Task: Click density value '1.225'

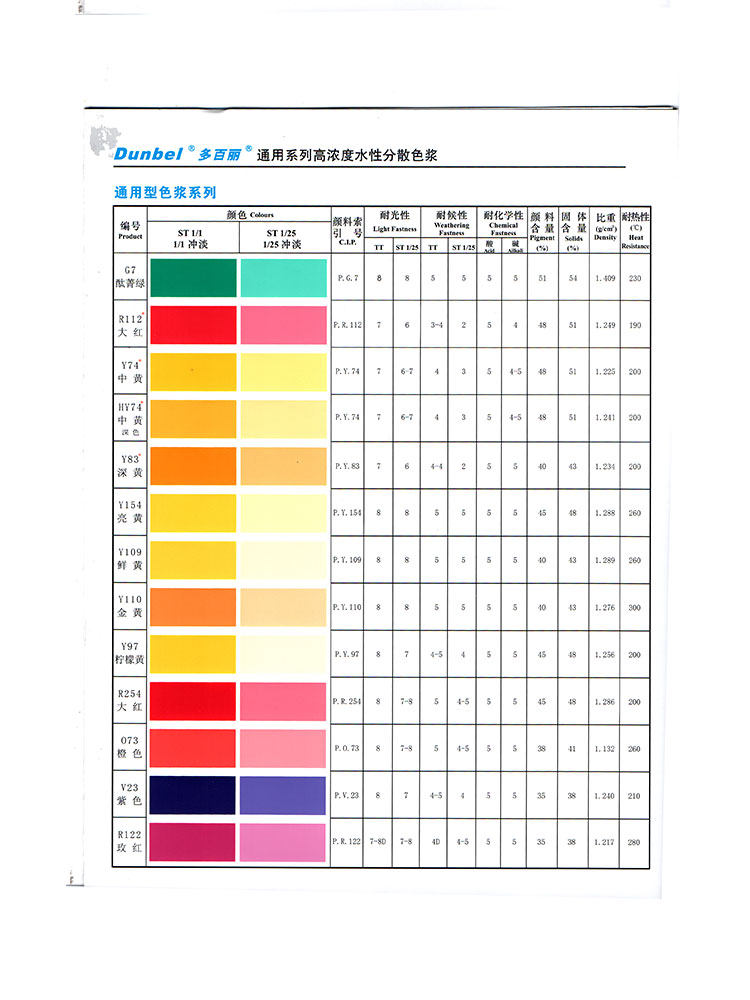Action: 605,372
